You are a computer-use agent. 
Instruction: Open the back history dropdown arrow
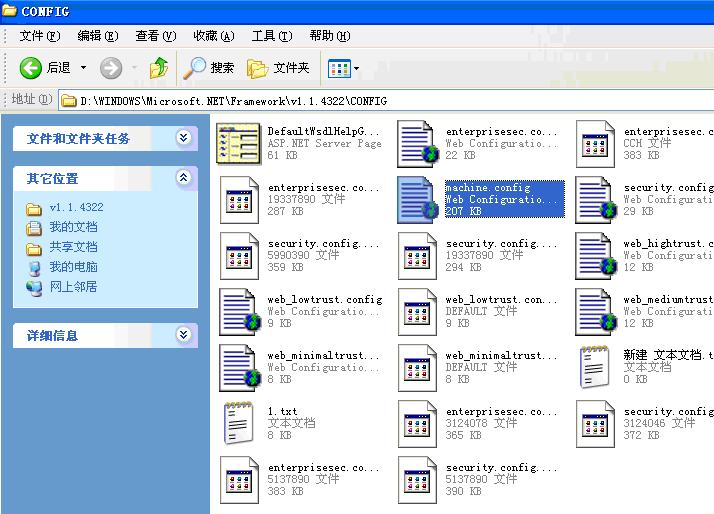click(x=83, y=68)
